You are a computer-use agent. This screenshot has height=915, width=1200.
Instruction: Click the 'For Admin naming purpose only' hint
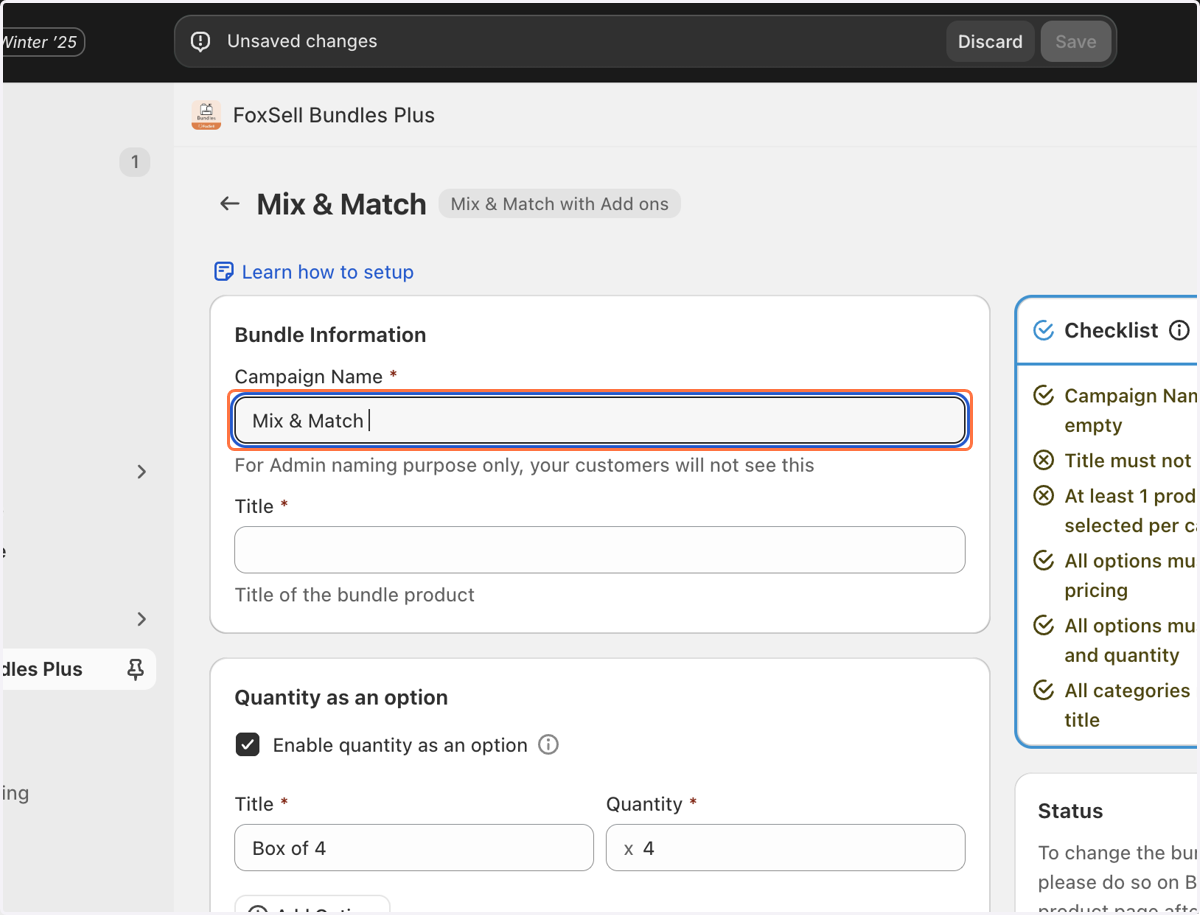524,466
